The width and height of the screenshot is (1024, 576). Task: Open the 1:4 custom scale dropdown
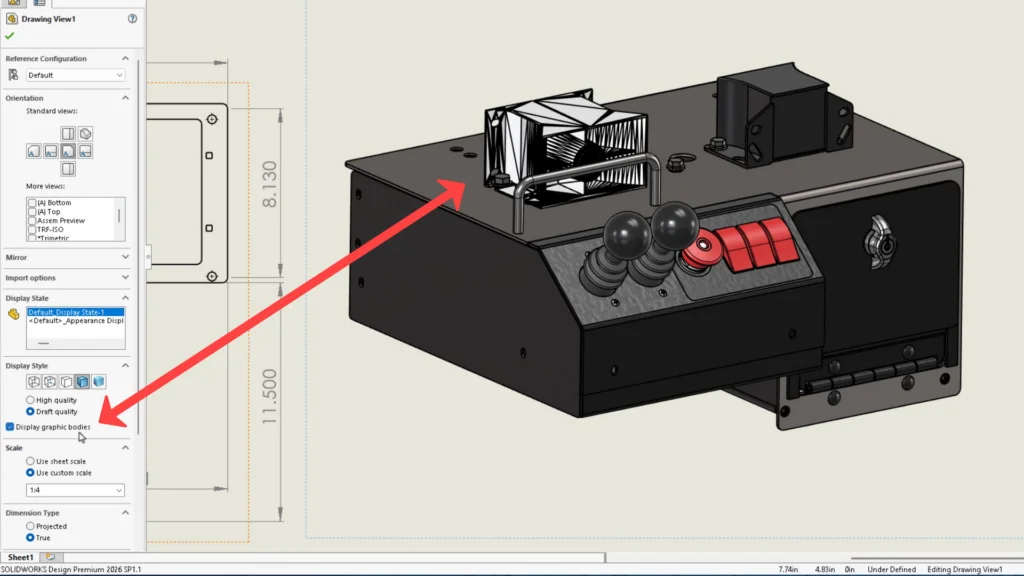click(x=76, y=490)
